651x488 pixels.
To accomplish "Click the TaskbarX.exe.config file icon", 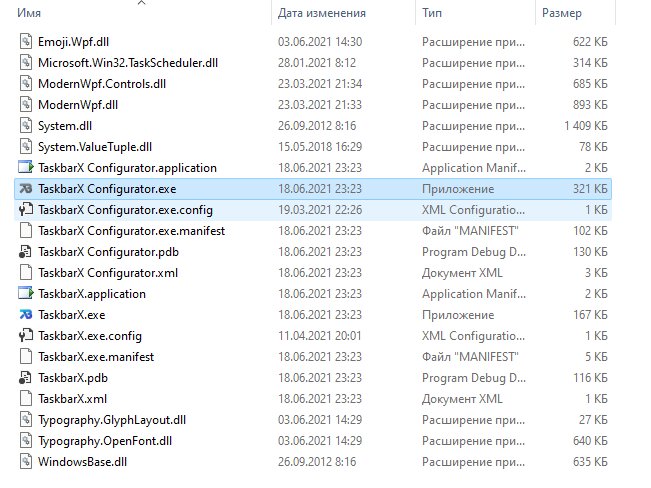I will point(26,336).
